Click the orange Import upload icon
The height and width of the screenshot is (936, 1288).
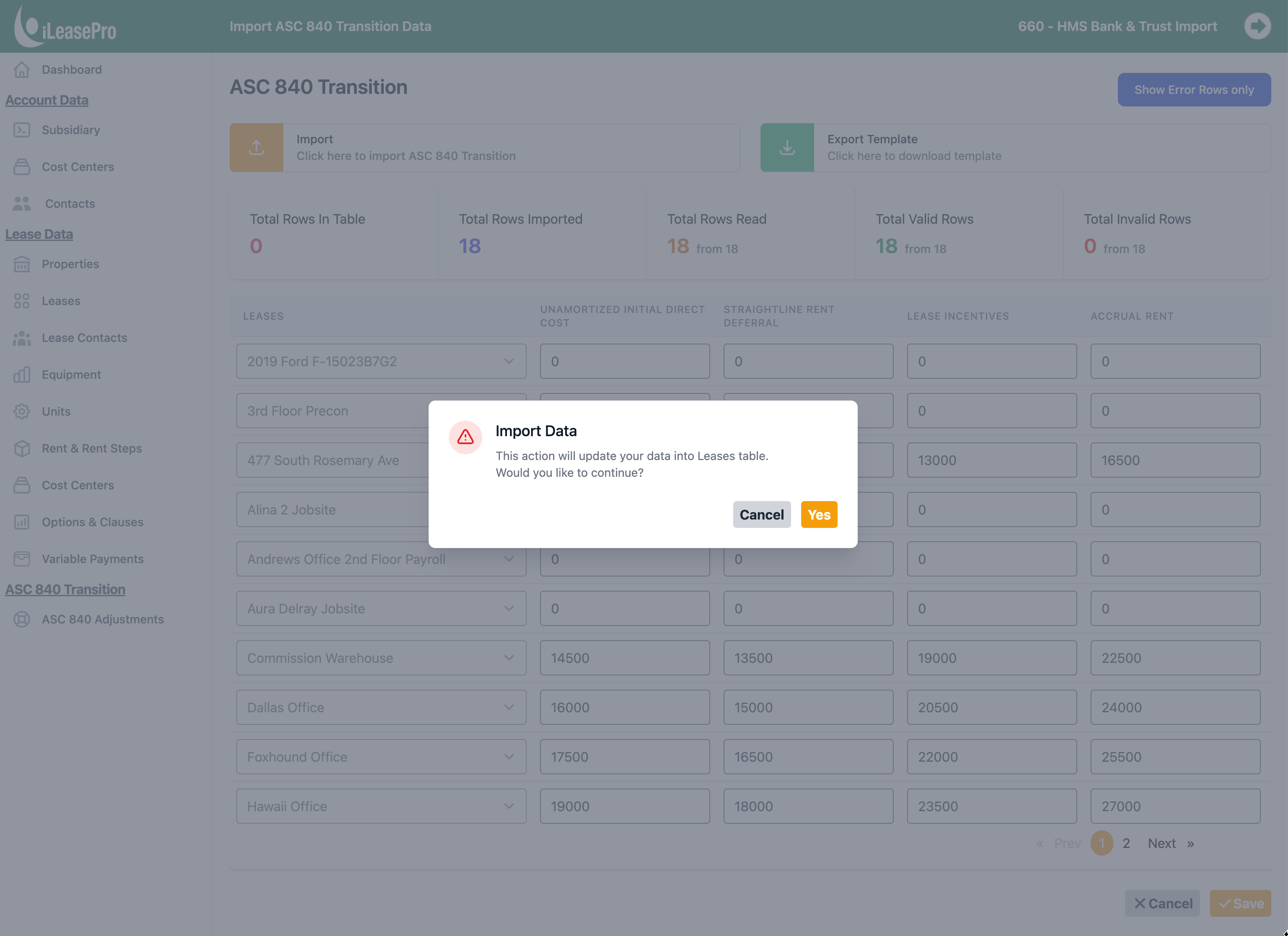[x=256, y=147]
